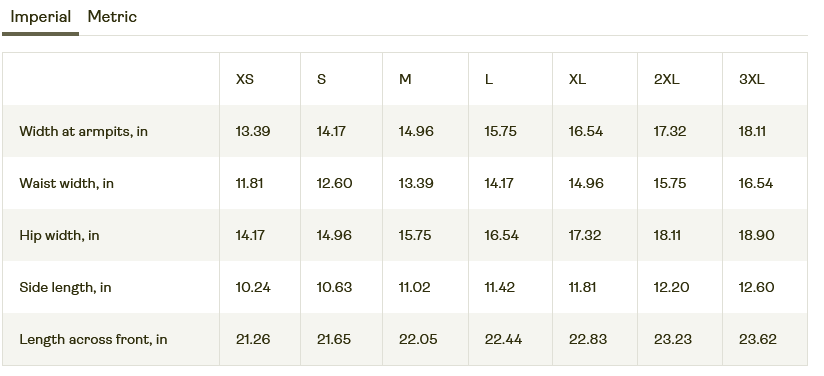824x376 pixels.
Task: Select the Width at armpits row label
Action: click(x=84, y=131)
